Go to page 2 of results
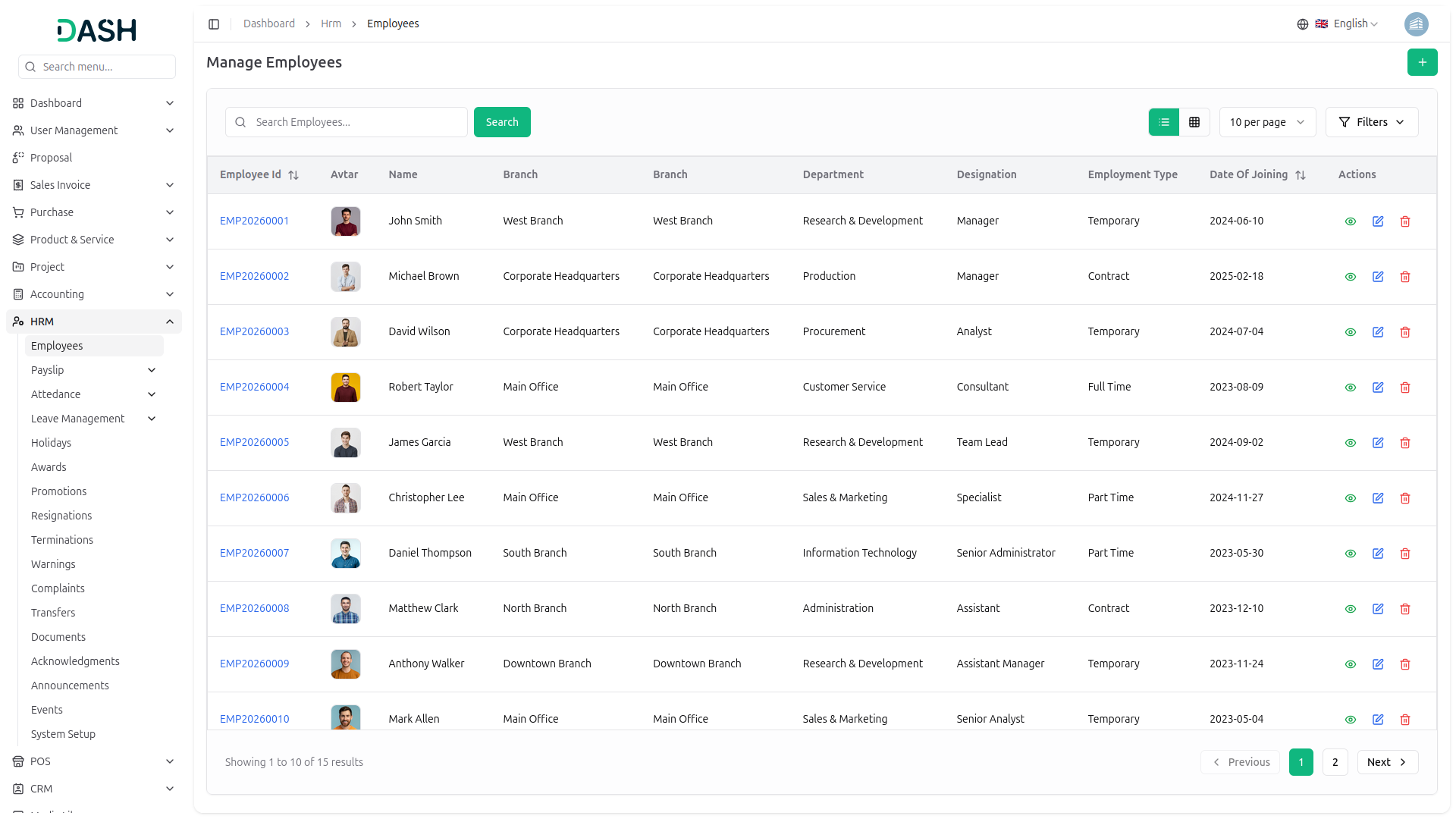Image resolution: width=1456 pixels, height=819 pixels. [1335, 762]
